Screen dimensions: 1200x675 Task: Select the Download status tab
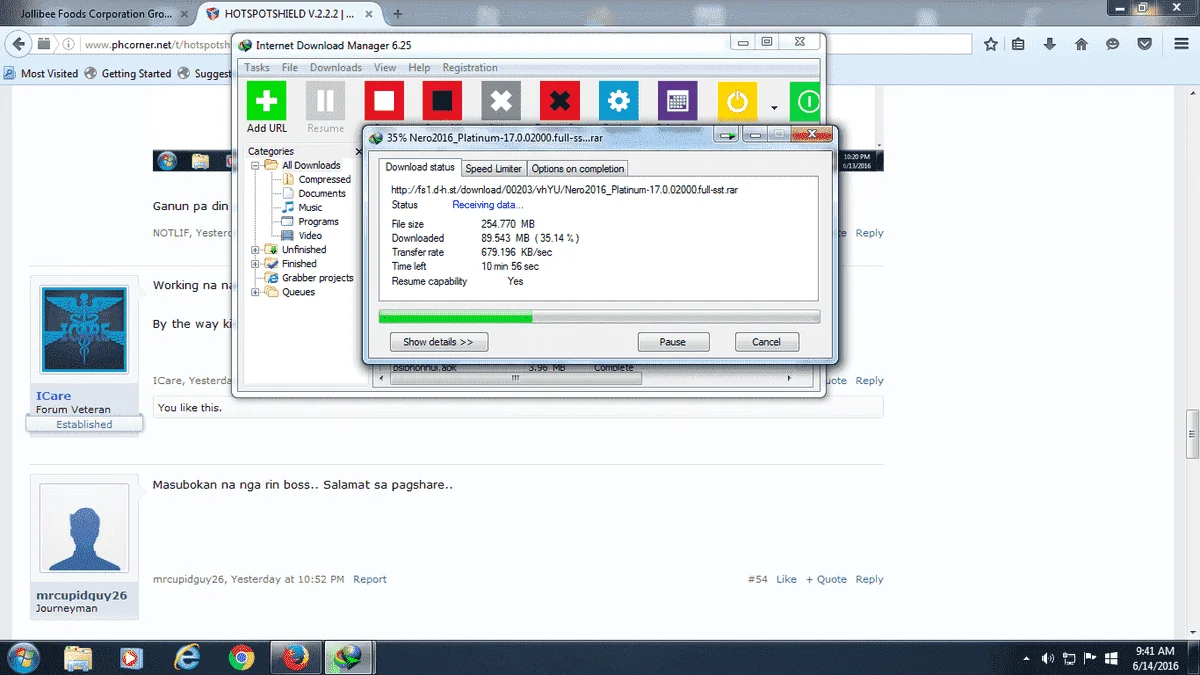click(x=420, y=168)
